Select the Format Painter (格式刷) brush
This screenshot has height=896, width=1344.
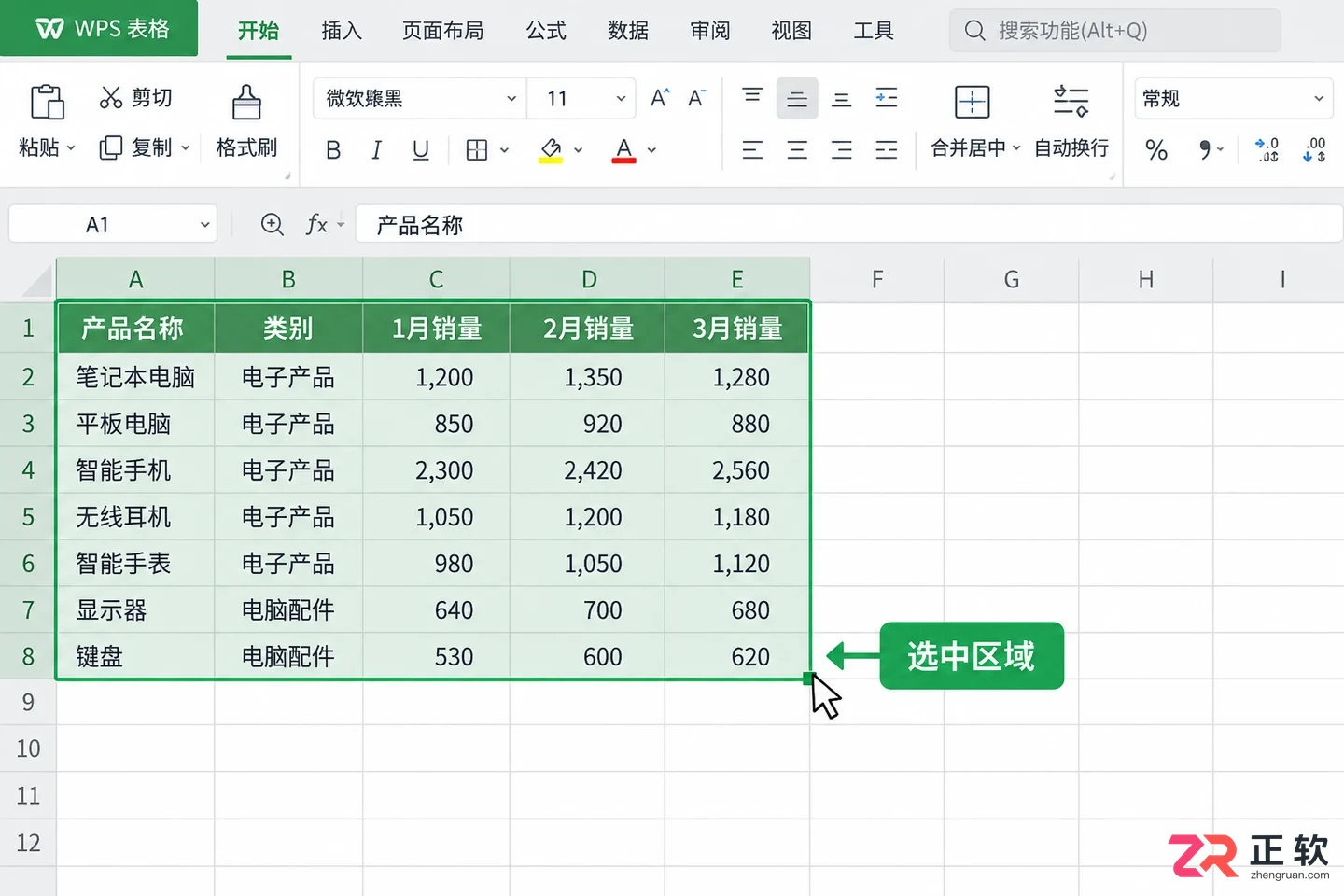click(246, 102)
